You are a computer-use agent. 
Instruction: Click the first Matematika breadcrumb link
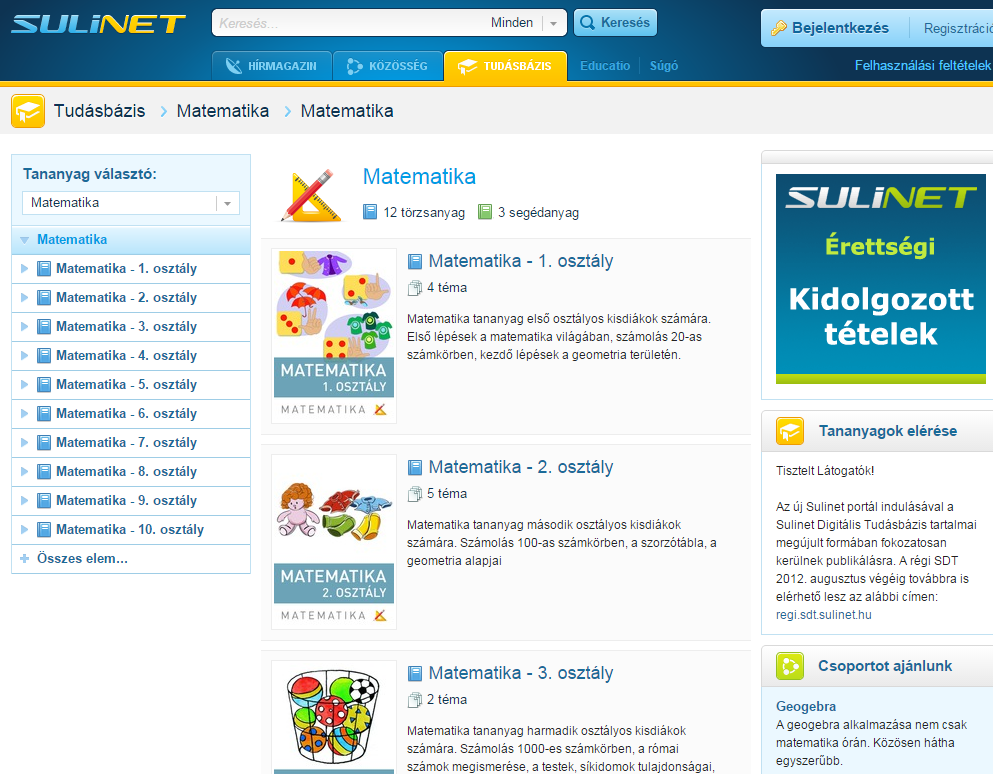222,111
